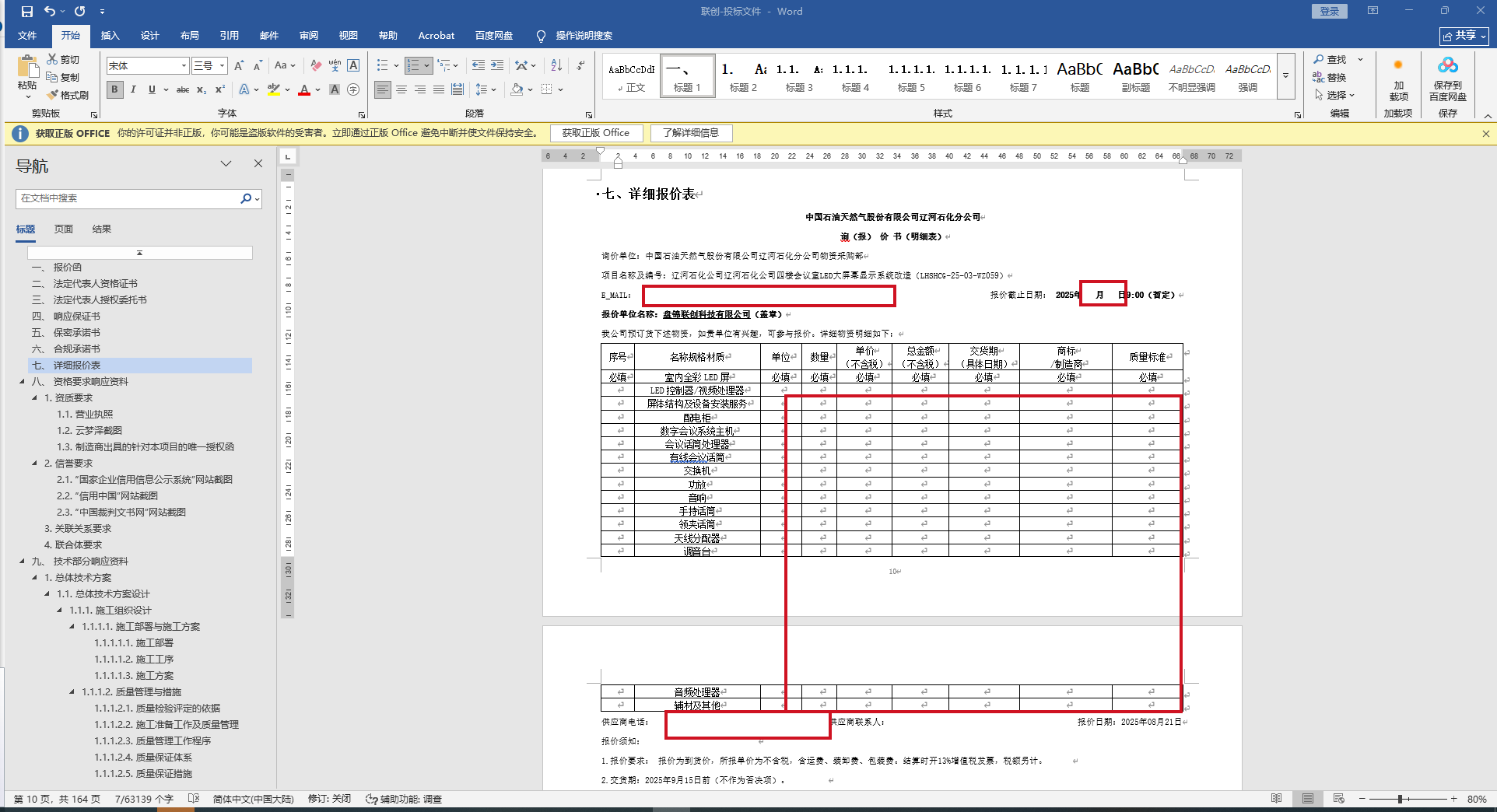Apply the yellow text highlight color
Viewport: 1497px width, 812px height.
click(273, 89)
